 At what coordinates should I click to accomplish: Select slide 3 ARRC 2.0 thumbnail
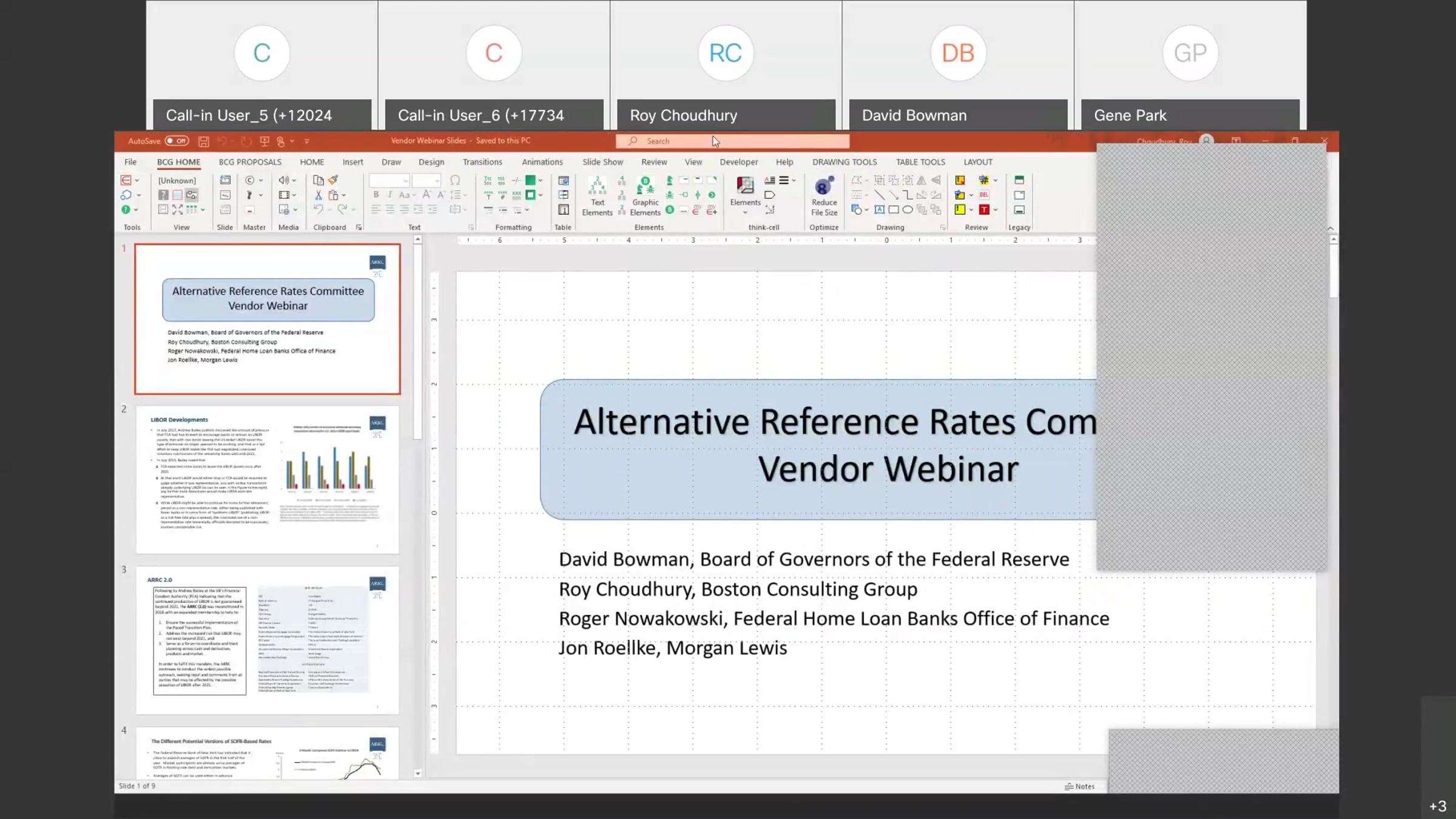[268, 641]
